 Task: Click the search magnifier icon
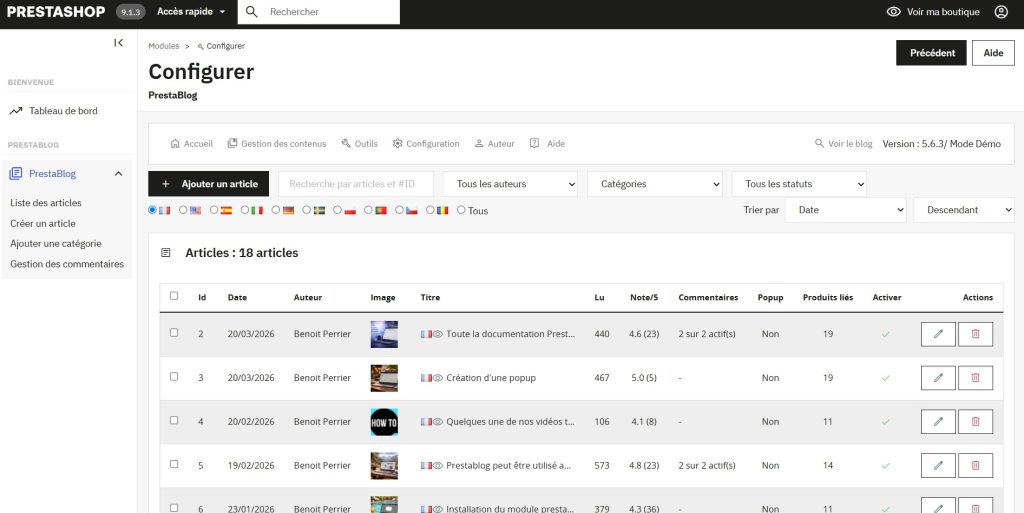tap(251, 12)
